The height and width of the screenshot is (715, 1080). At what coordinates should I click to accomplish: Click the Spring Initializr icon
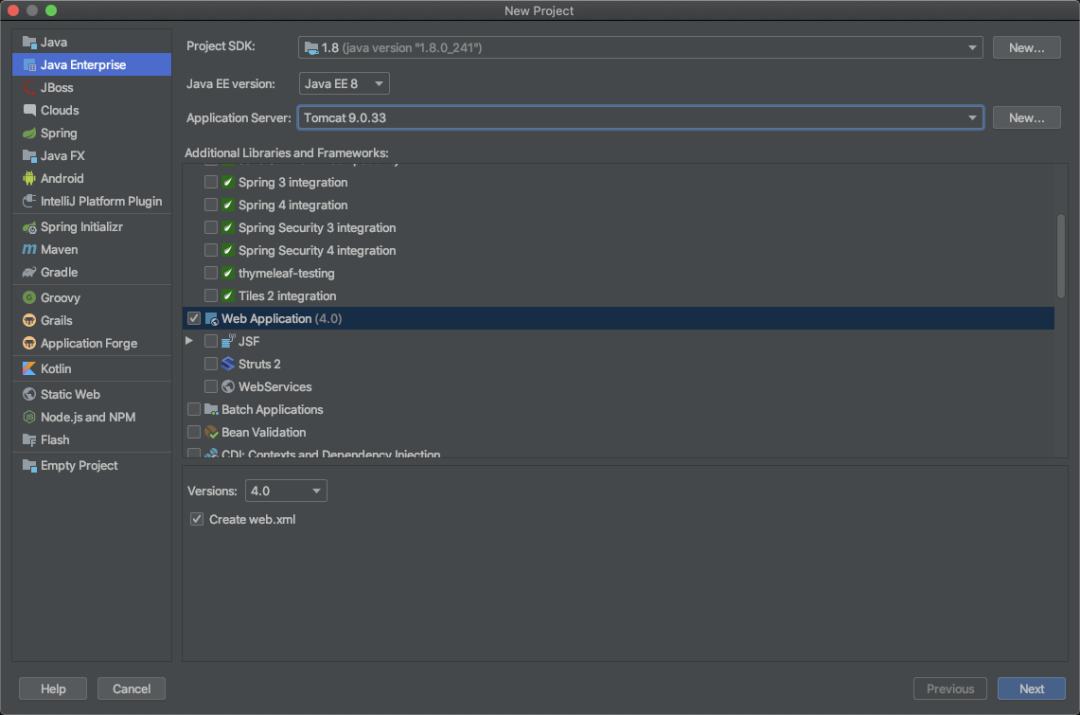29,227
